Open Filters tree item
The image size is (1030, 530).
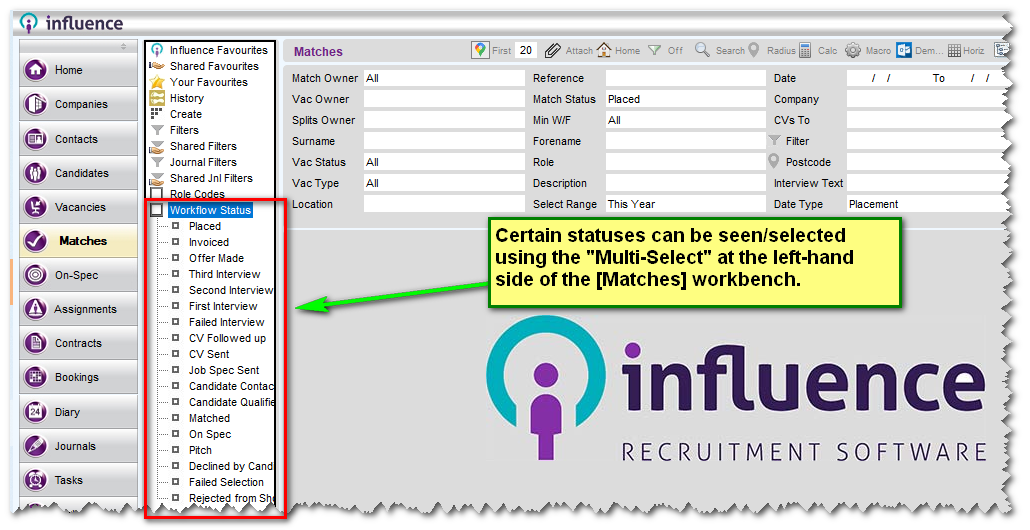[x=184, y=130]
